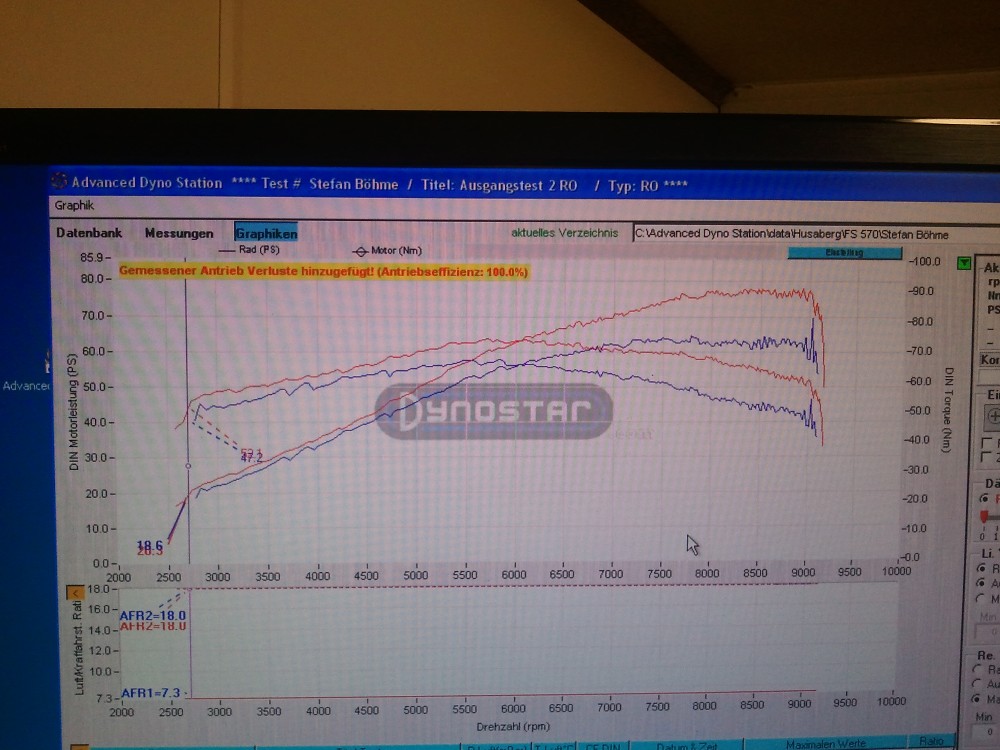Select the first radio button in Li. section
Viewport: 1000px width, 750px height.
pos(980,568)
